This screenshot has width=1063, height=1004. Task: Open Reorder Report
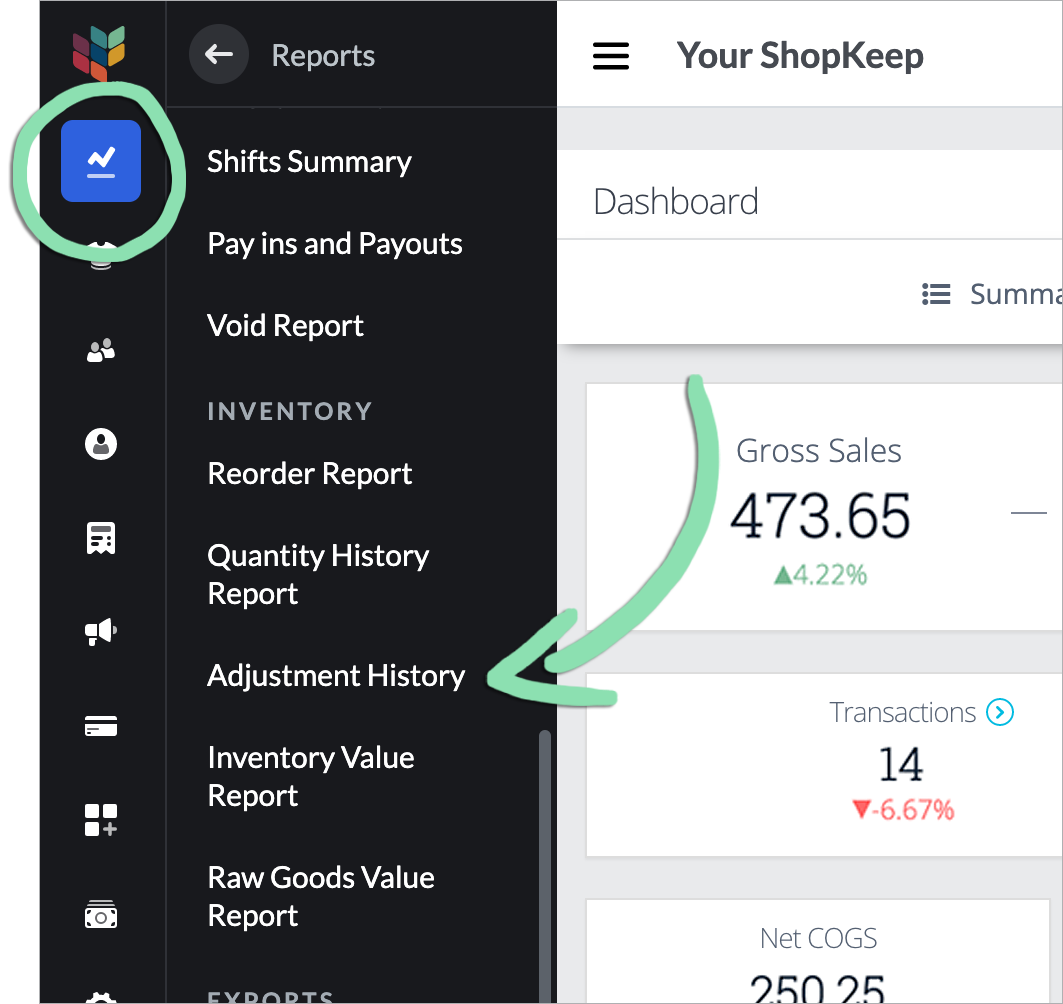click(x=310, y=474)
